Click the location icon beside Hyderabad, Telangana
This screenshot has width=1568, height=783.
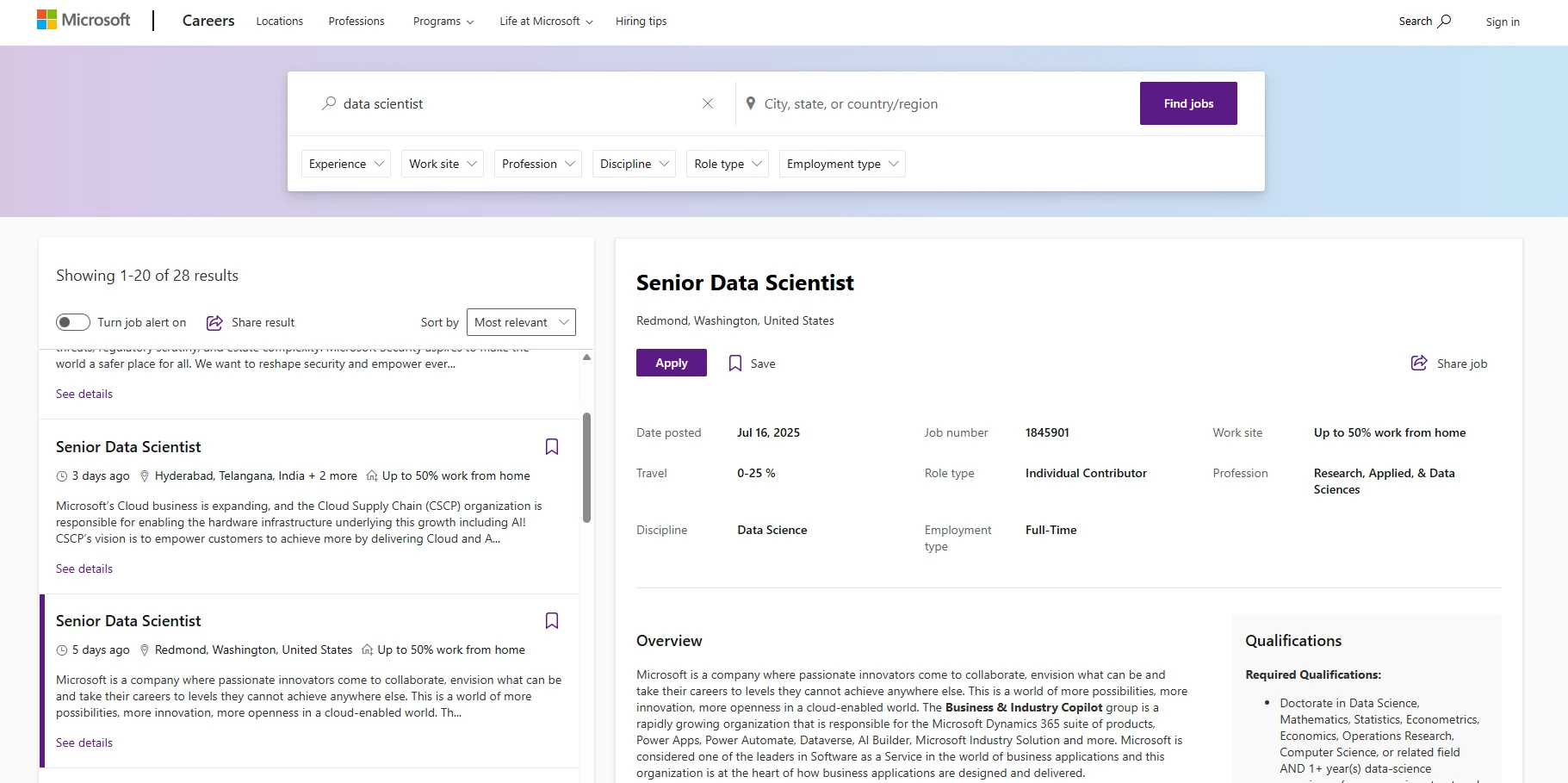(x=145, y=475)
